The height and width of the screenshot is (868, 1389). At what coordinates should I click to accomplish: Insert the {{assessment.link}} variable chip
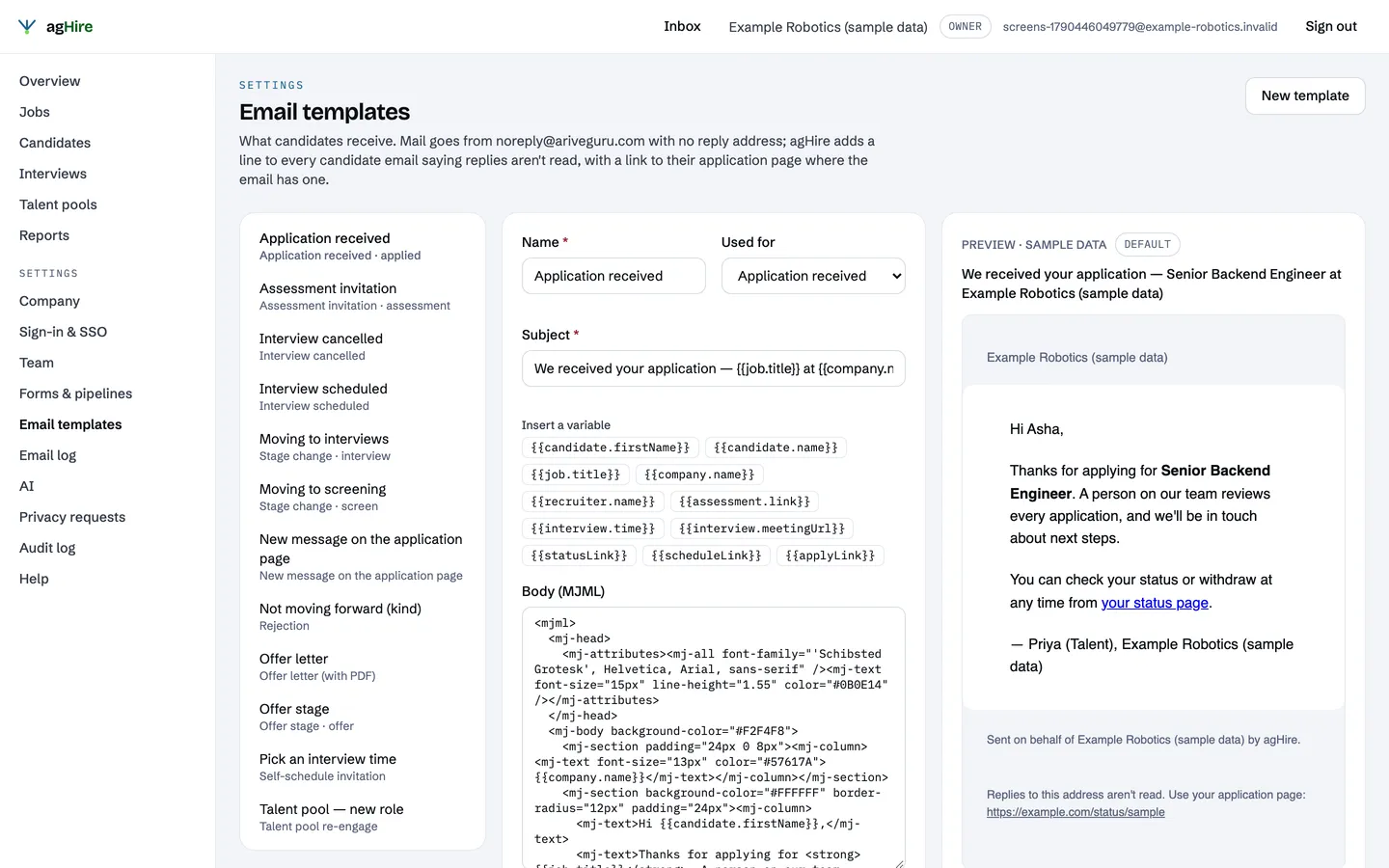pos(745,502)
